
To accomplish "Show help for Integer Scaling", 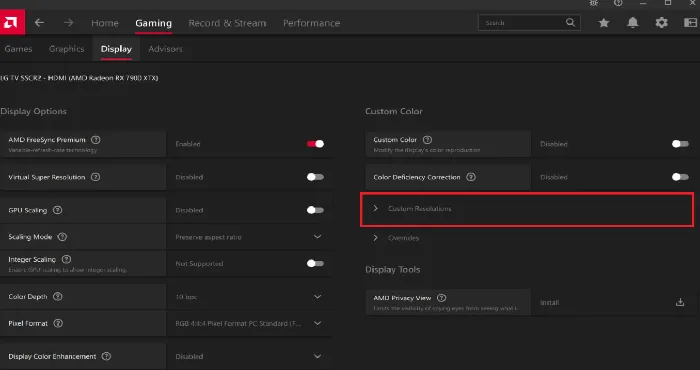I will (x=66, y=259).
